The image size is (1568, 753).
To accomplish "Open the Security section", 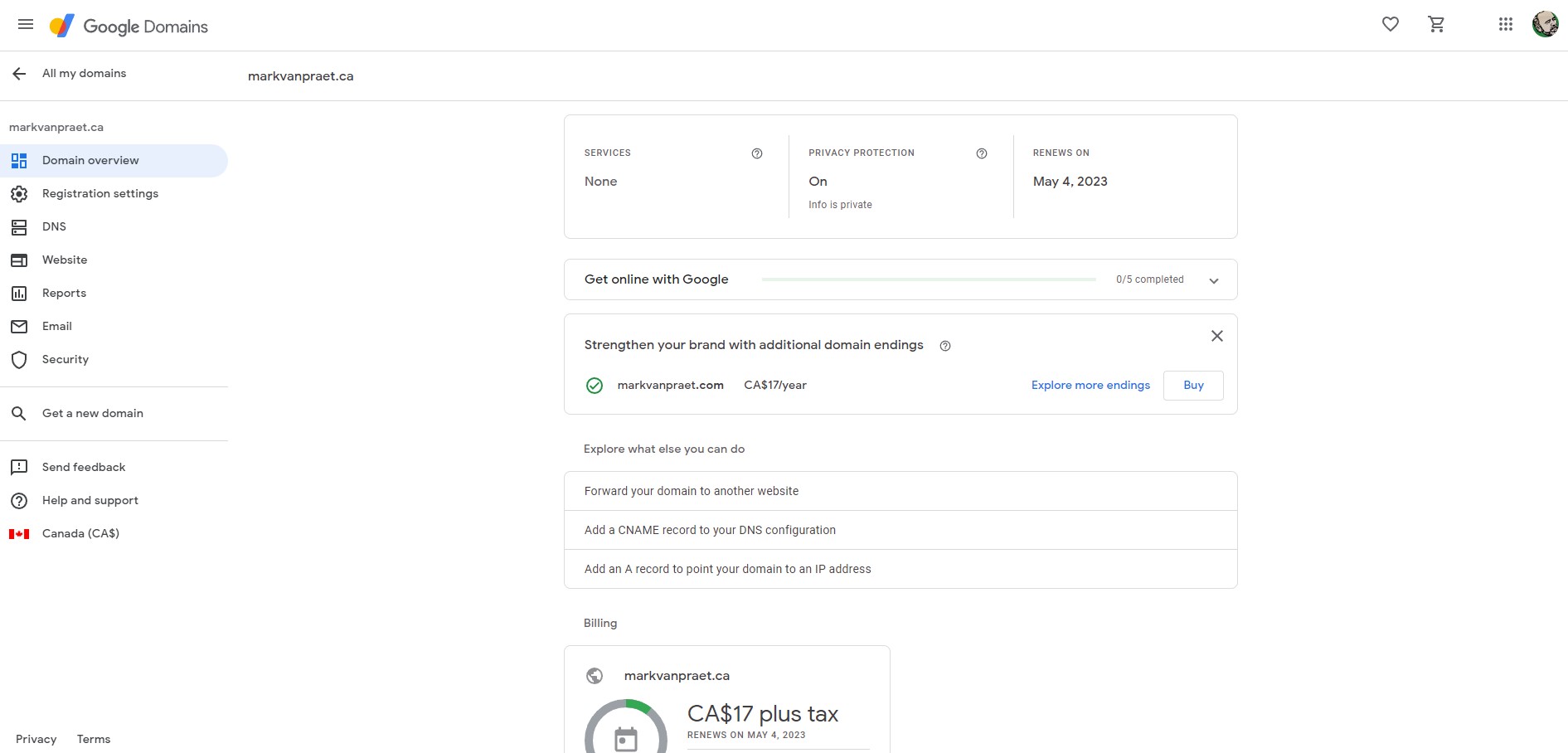I will [x=65, y=359].
